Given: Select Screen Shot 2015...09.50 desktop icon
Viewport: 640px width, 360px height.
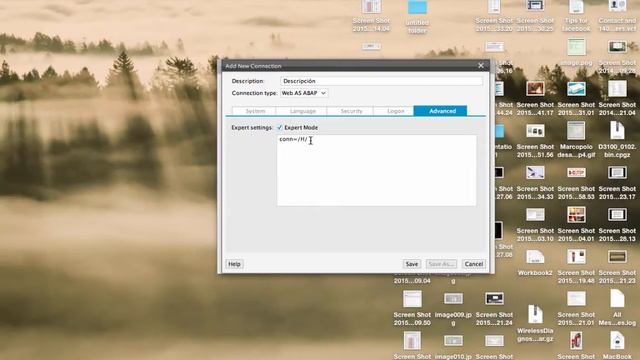Looking at the screenshot, I should (x=412, y=299).
